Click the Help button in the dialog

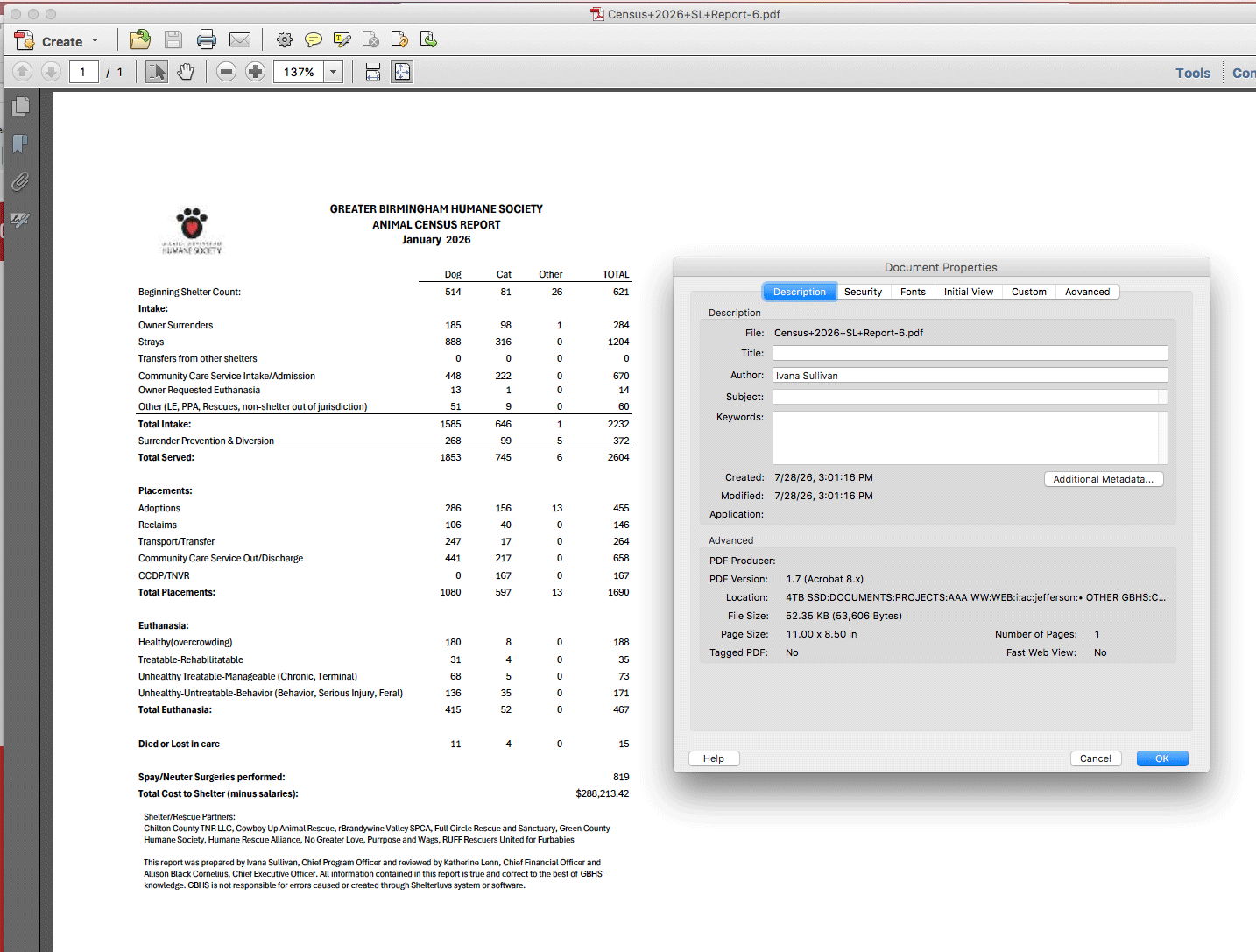[714, 758]
